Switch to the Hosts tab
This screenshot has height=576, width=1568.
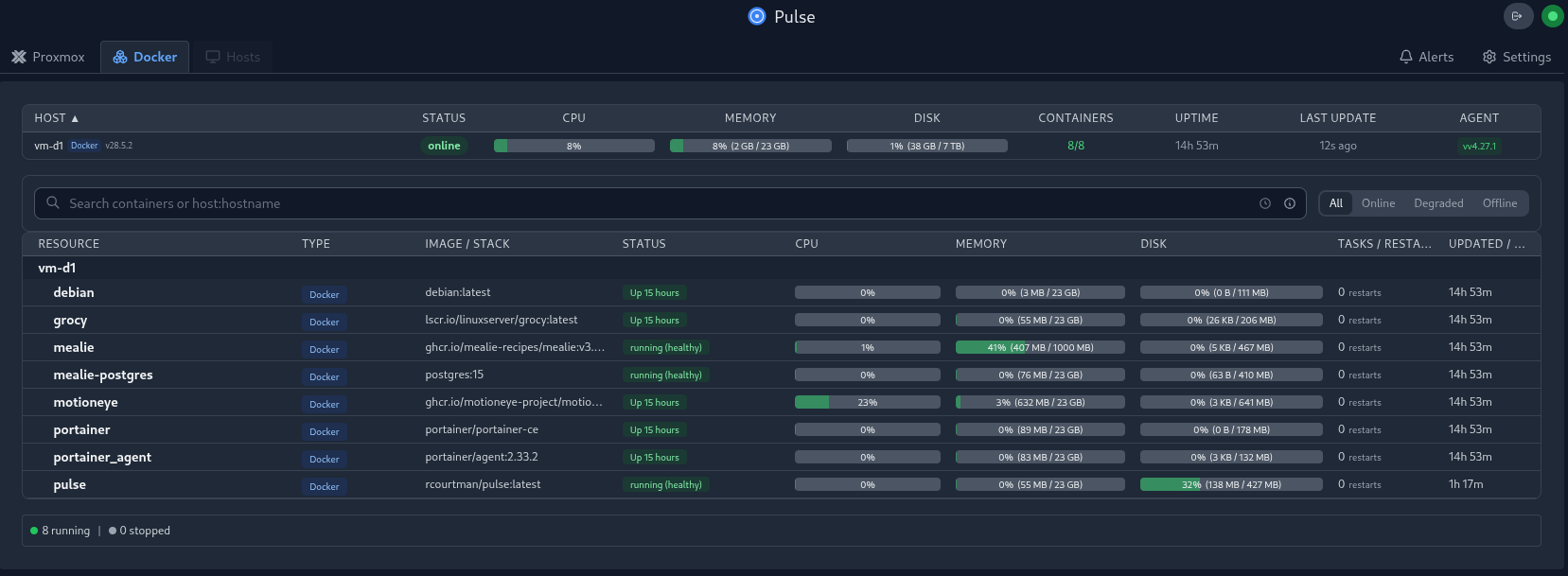233,57
